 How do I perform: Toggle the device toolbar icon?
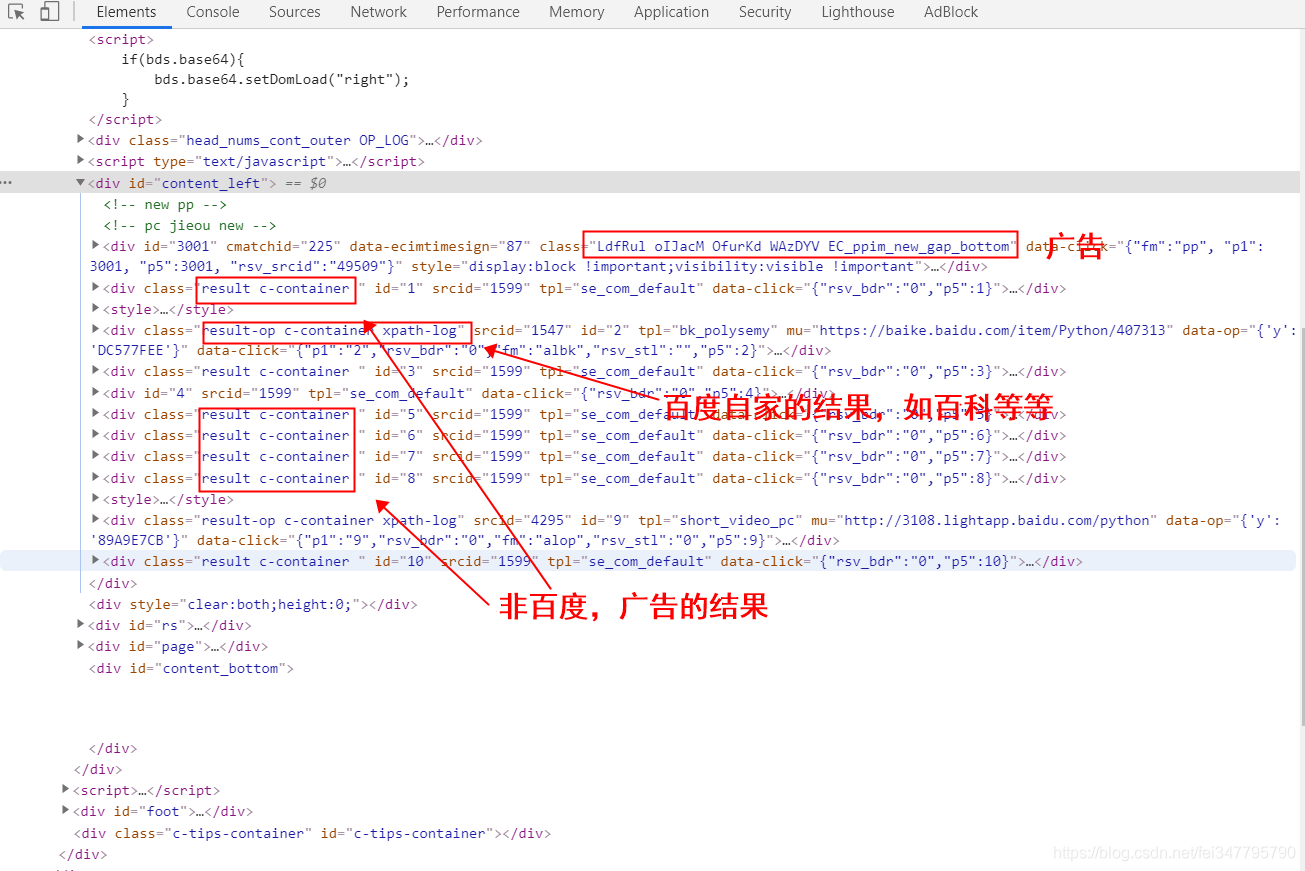[x=50, y=12]
